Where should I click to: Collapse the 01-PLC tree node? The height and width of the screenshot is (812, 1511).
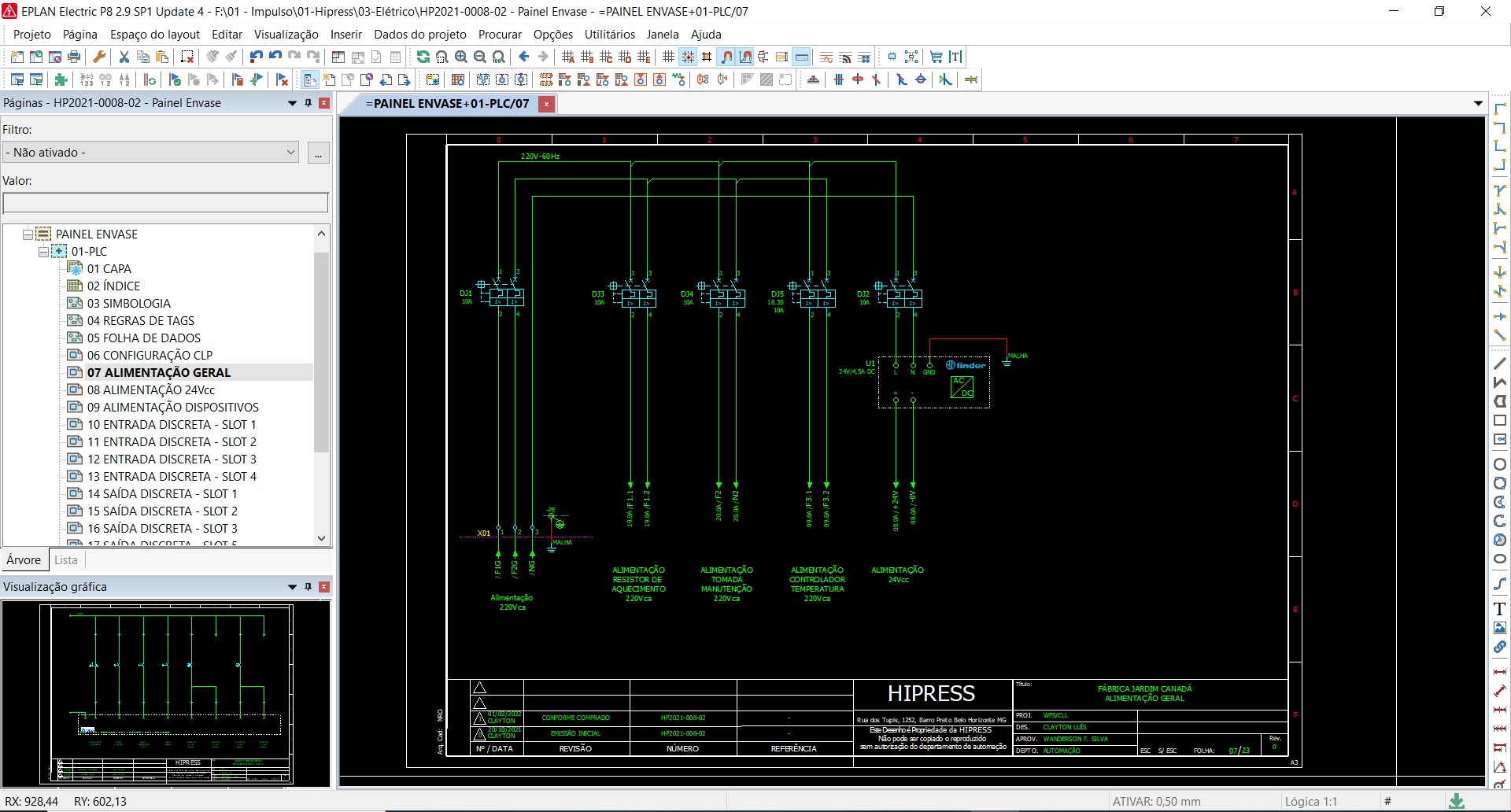pyautogui.click(x=44, y=252)
